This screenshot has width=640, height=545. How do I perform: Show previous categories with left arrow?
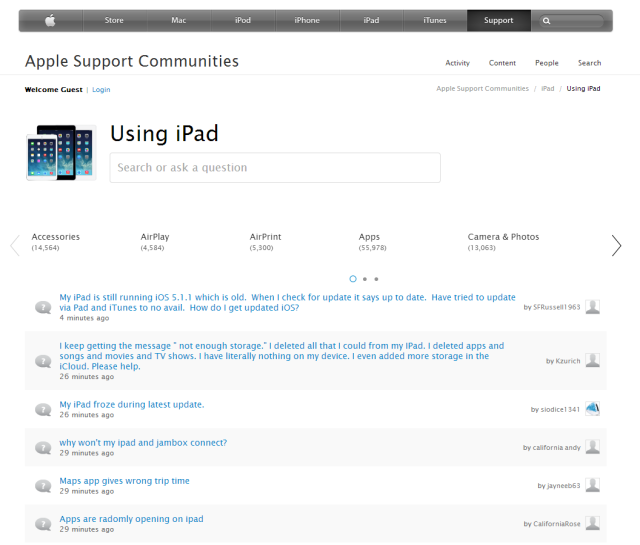click(15, 245)
